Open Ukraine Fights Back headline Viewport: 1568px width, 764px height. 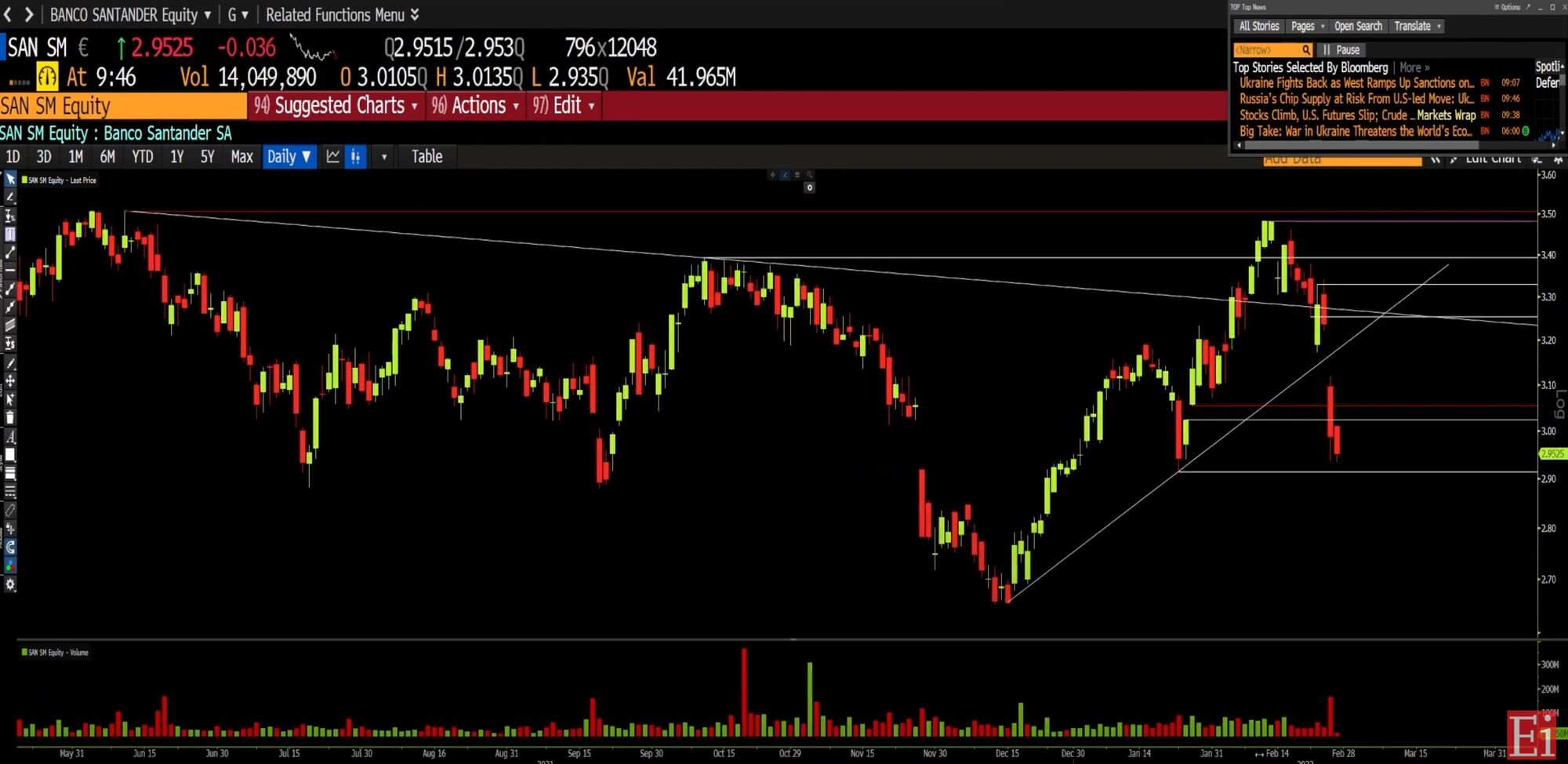(1356, 82)
